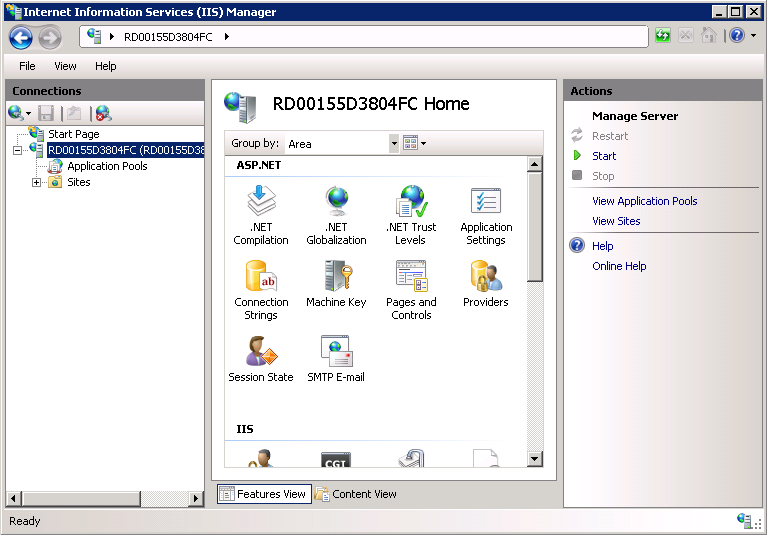
Task: Collapse the RD00155D3804FC server node
Action: [x=17, y=150]
